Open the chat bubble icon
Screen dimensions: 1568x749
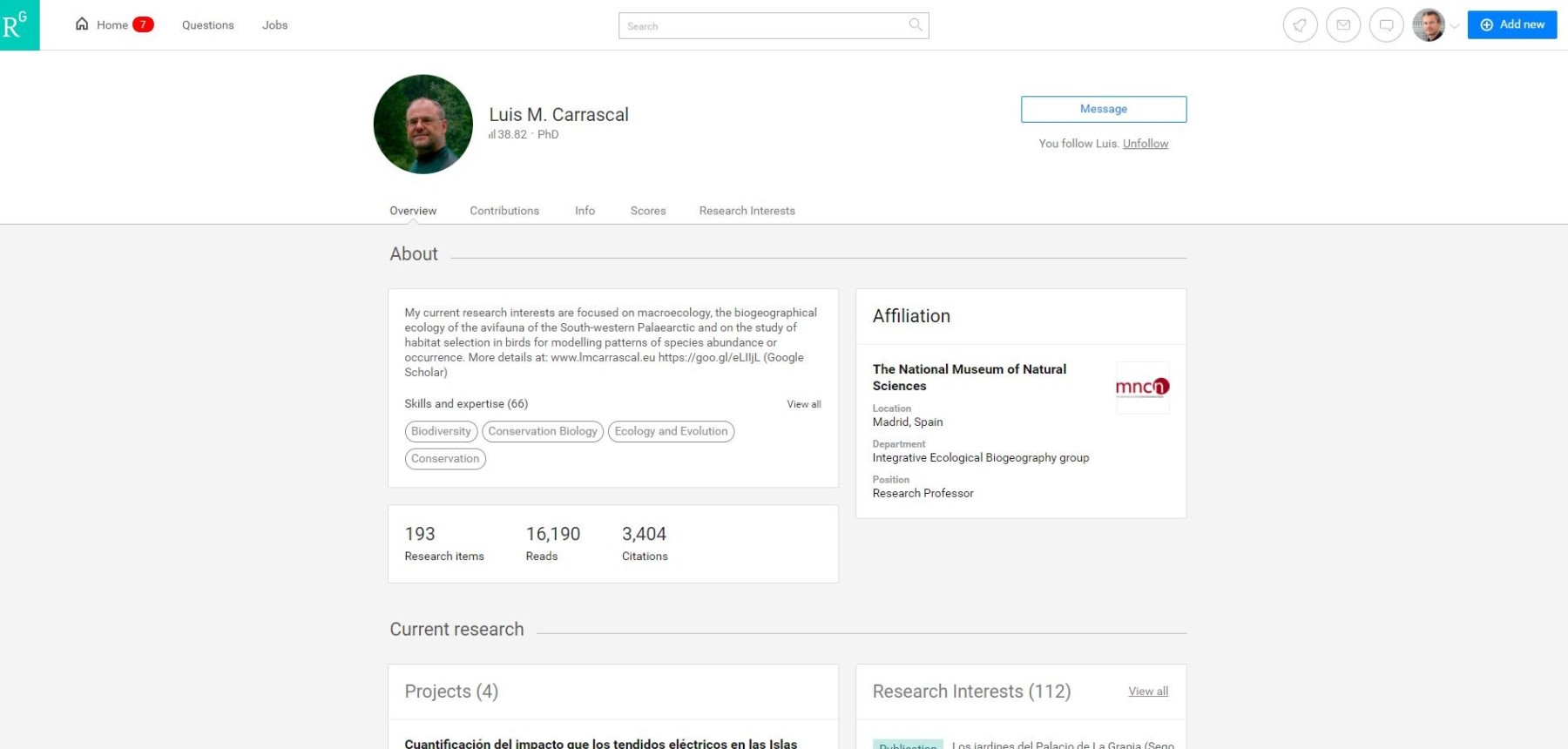1386,25
